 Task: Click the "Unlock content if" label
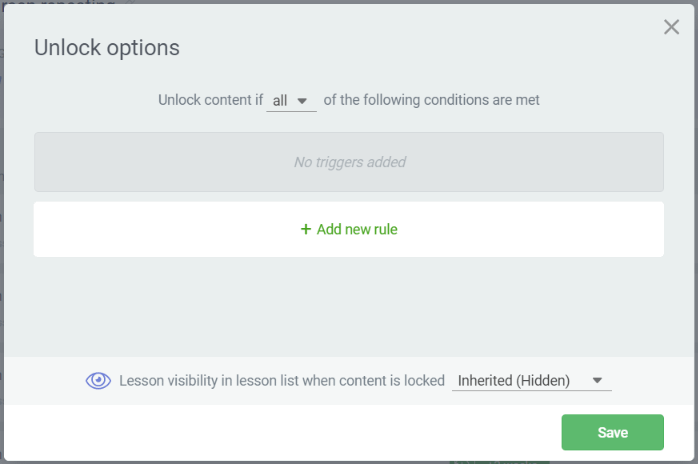pyautogui.click(x=208, y=100)
